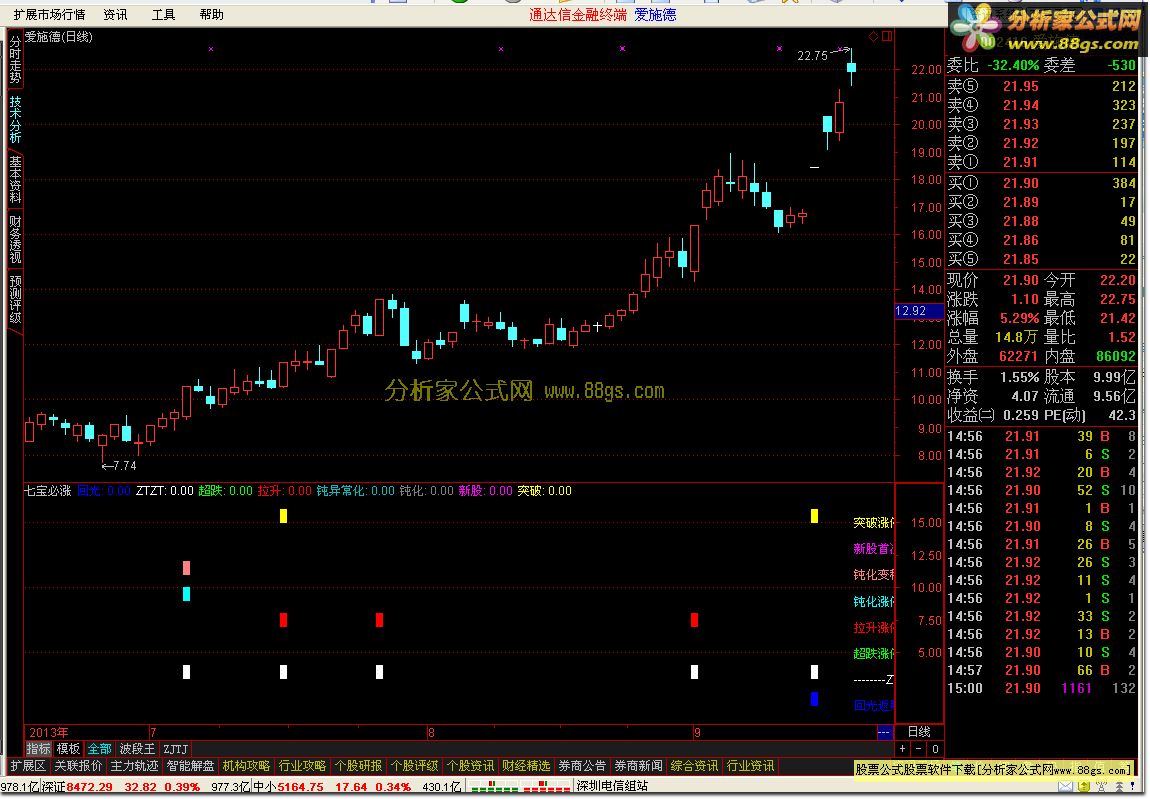
Task: Click the envelope icon in the status bar
Action: point(1064,787)
